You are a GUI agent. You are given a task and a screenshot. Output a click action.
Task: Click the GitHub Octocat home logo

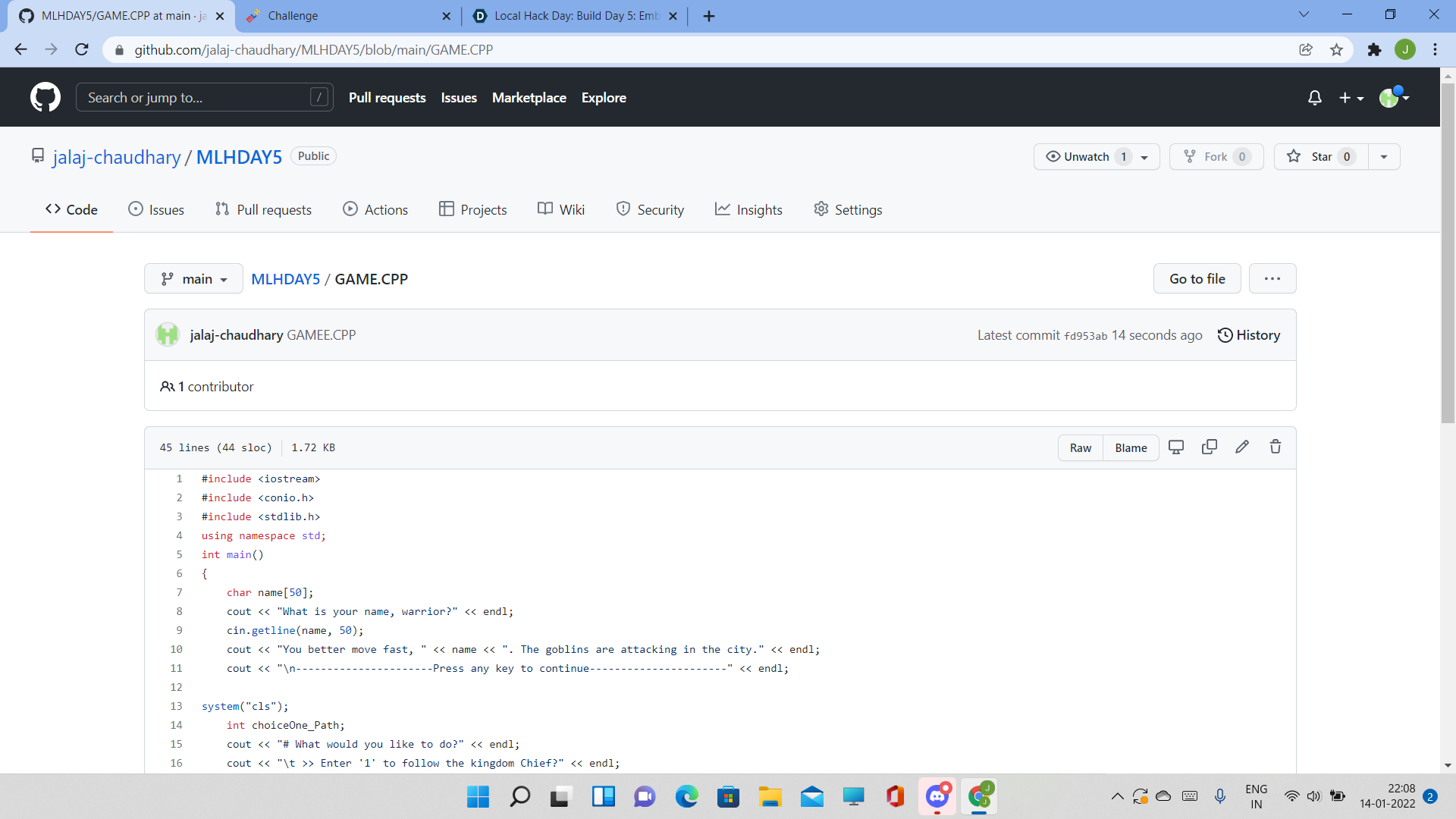tap(45, 97)
